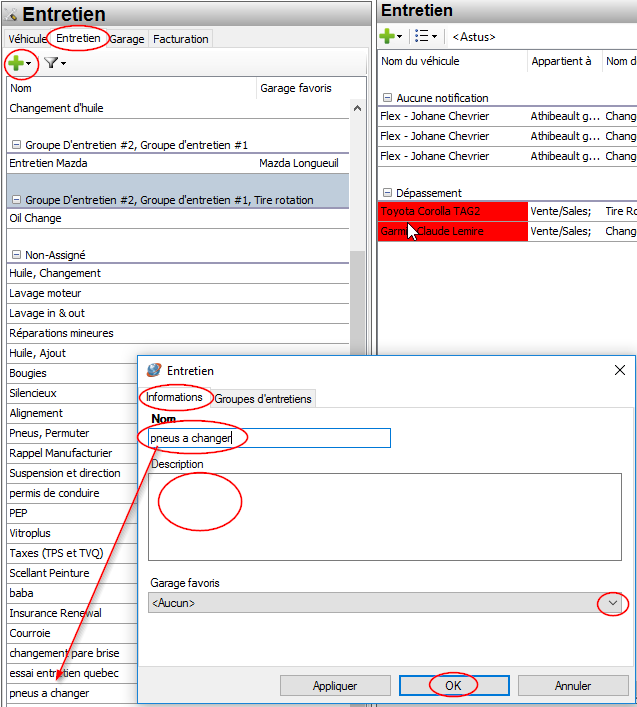Click the Nom text field
The image size is (637, 707).
270,438
